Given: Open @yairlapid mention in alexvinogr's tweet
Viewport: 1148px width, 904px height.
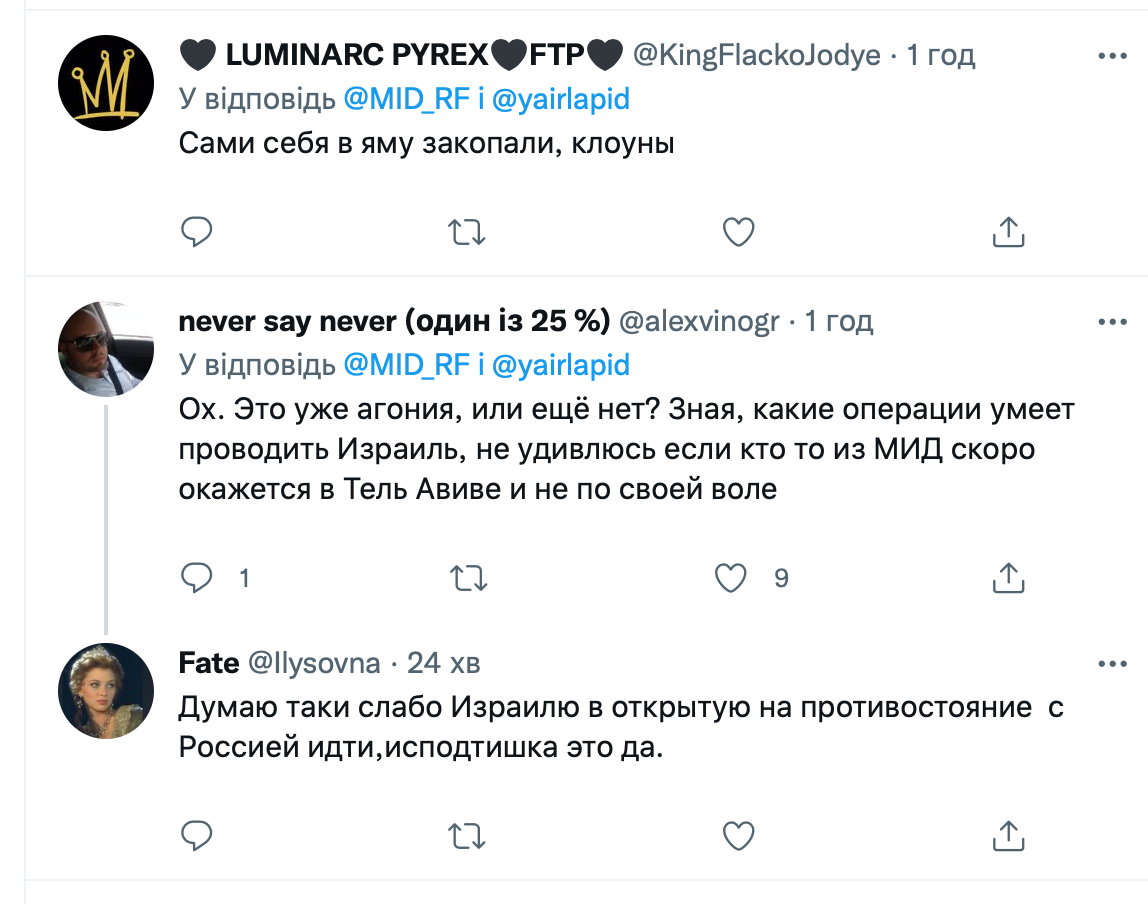Looking at the screenshot, I should [x=561, y=365].
